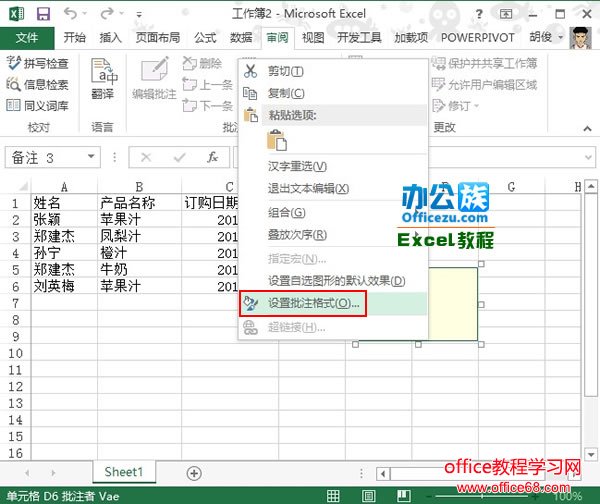Select column A header
The image size is (600, 504).
(x=64, y=187)
